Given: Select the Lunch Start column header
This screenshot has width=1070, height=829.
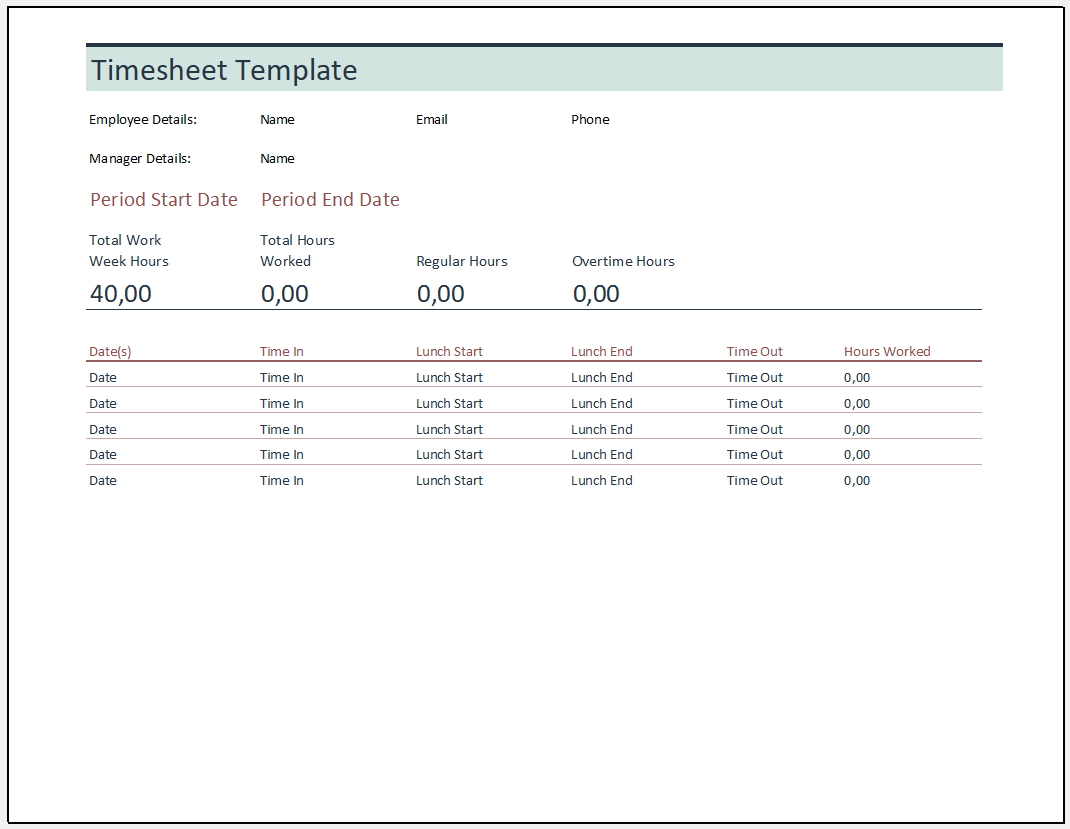Looking at the screenshot, I should click(449, 352).
